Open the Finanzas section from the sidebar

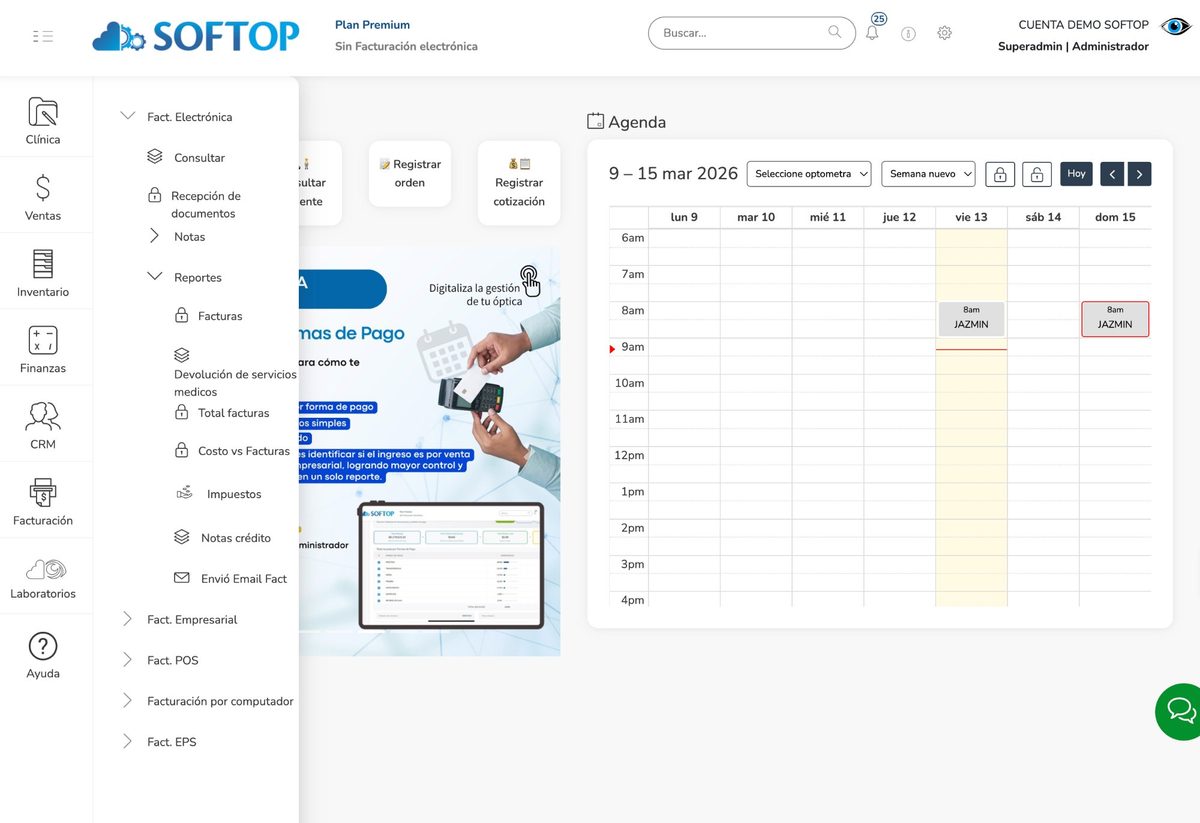pyautogui.click(x=42, y=347)
